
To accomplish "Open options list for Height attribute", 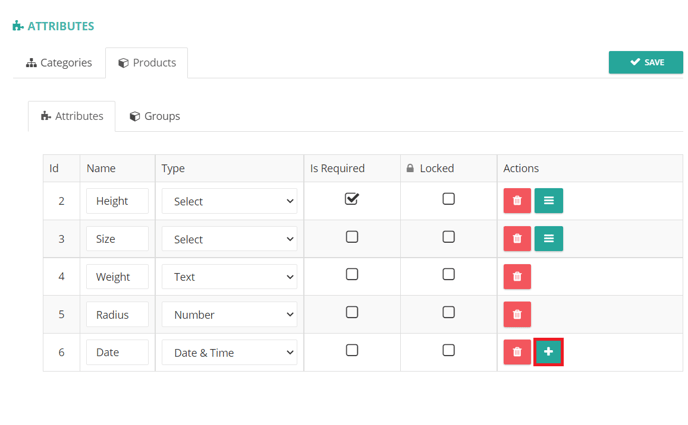I will click(x=548, y=200).
